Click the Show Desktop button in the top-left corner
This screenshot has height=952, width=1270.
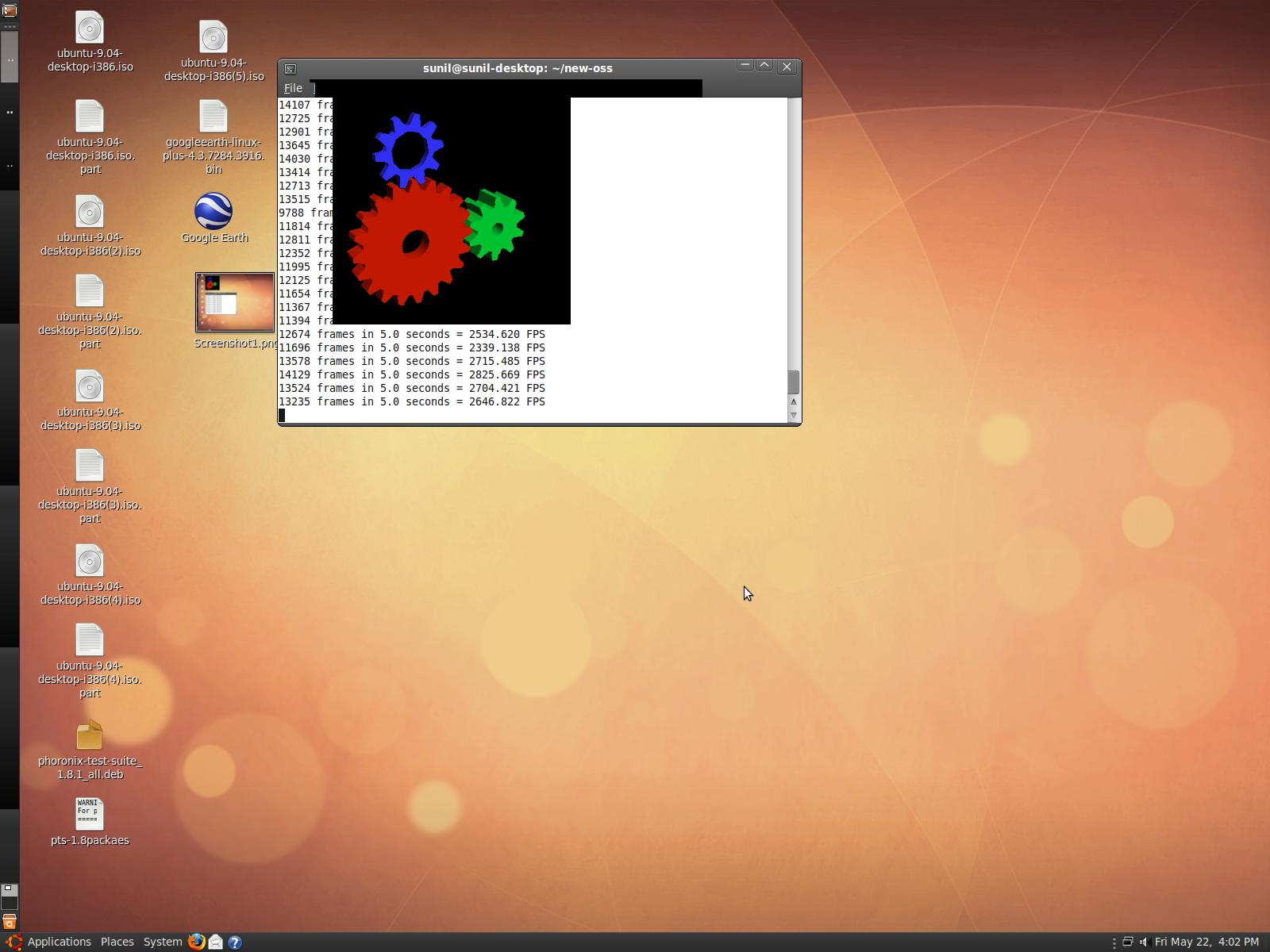10,10
